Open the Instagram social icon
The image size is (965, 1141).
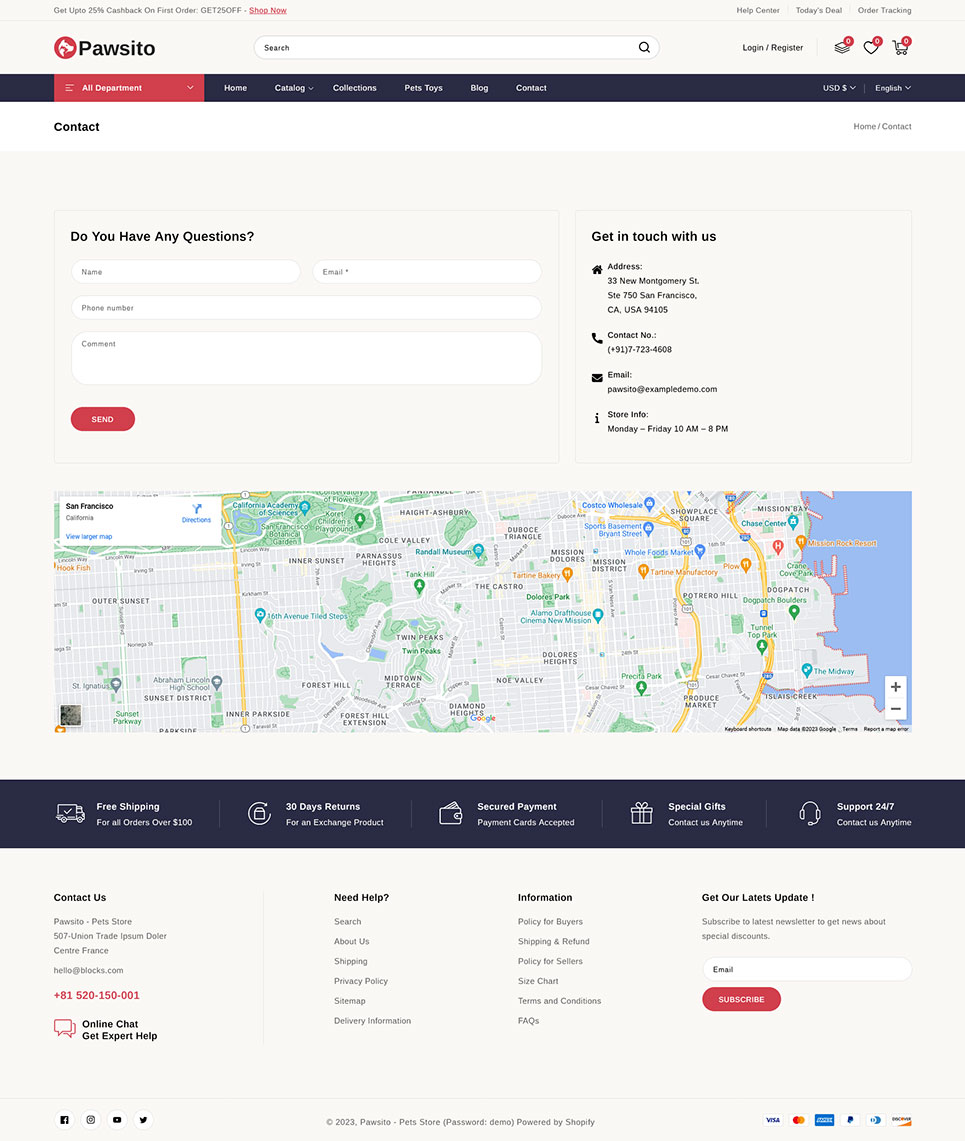pyautogui.click(x=91, y=1120)
